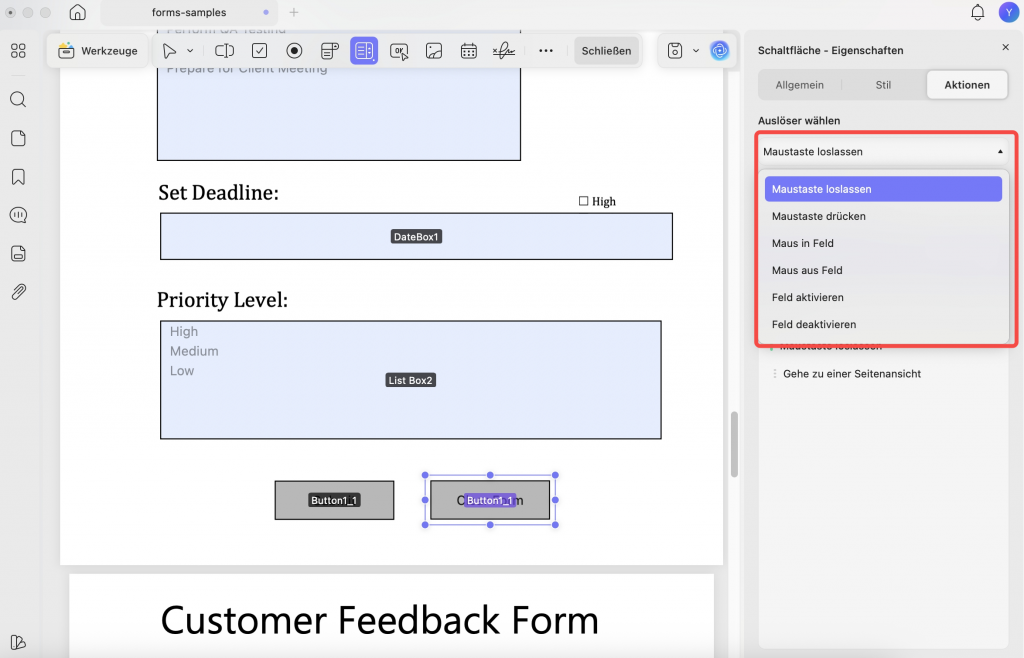The width and height of the screenshot is (1024, 658).
Task: Tick the High checkbox
Action: (583, 201)
